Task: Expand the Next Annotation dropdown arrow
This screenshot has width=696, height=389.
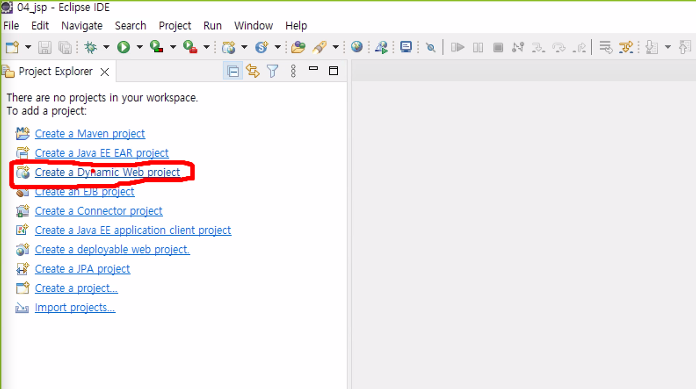Action: tap(668, 47)
